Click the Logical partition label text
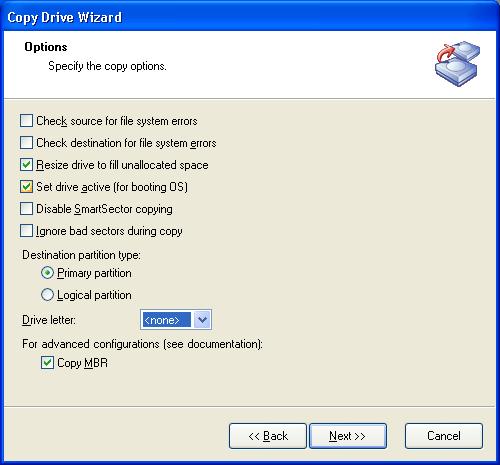This screenshot has width=500, height=465. tap(94, 295)
